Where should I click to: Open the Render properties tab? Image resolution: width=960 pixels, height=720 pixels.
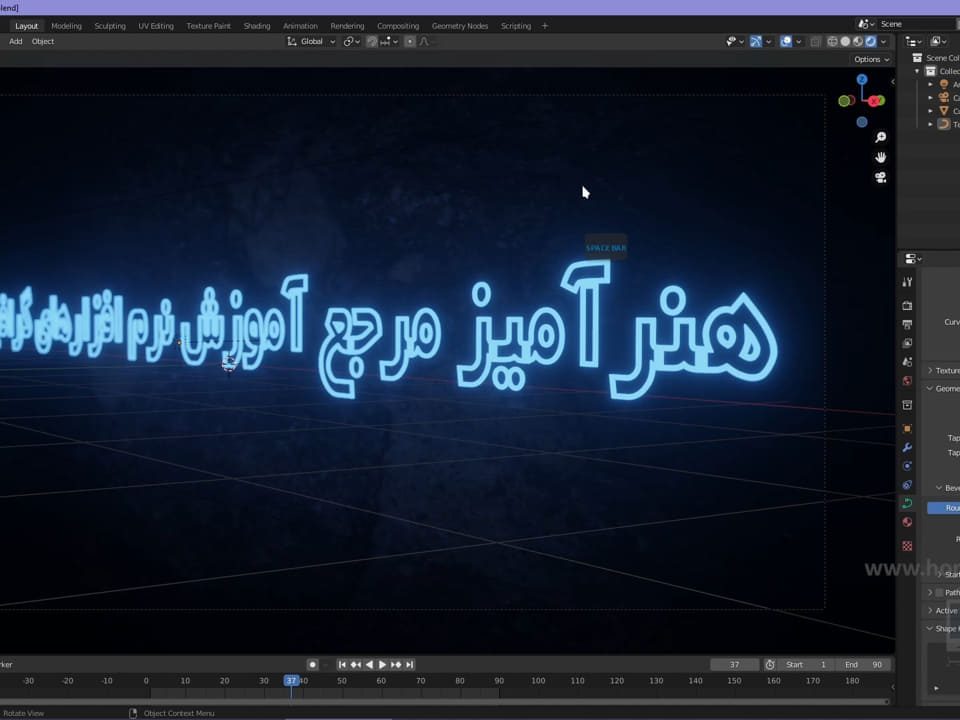click(x=907, y=306)
